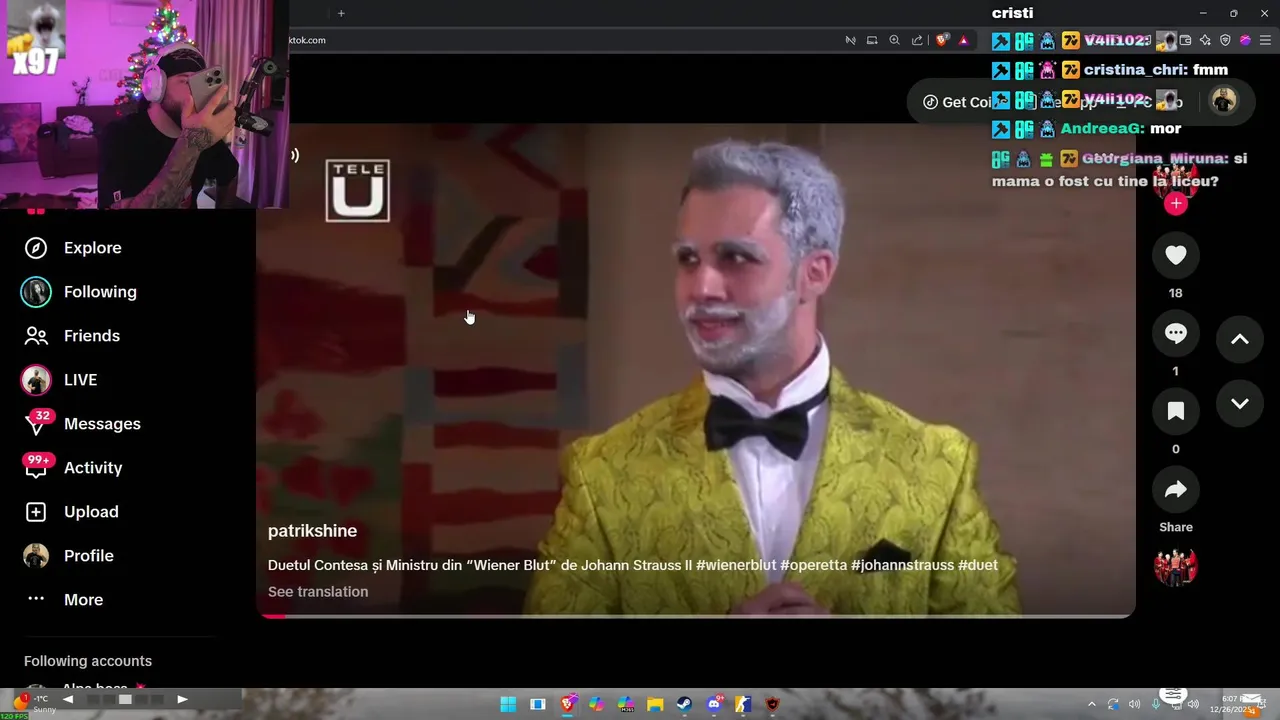The width and height of the screenshot is (1280, 720).
Task: Open the spinning sound disc thumbnail
Action: click(1176, 567)
